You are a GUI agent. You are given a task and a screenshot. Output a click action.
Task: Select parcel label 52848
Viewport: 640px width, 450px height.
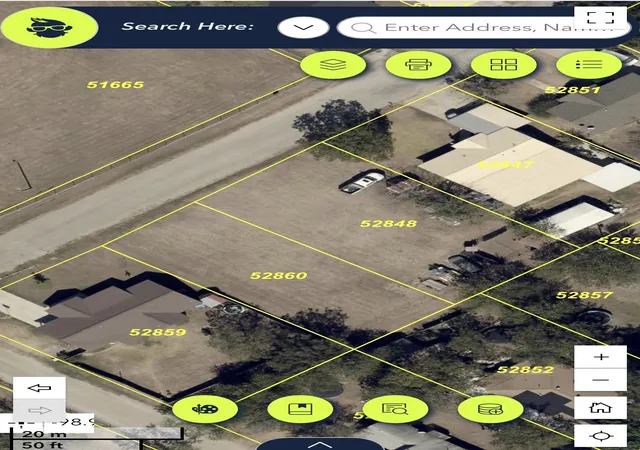pos(389,224)
